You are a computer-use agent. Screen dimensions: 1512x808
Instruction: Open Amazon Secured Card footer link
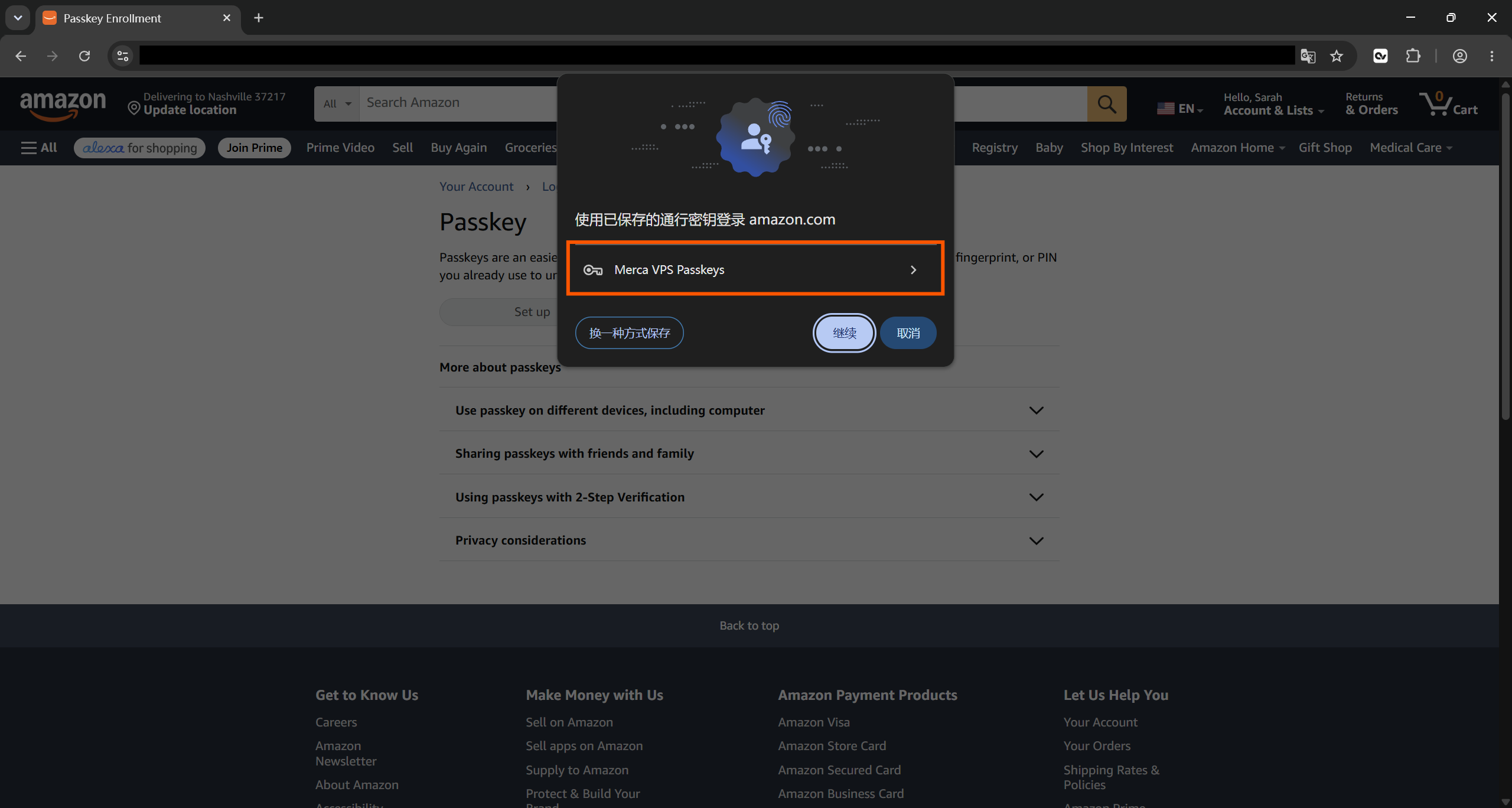pyautogui.click(x=839, y=770)
